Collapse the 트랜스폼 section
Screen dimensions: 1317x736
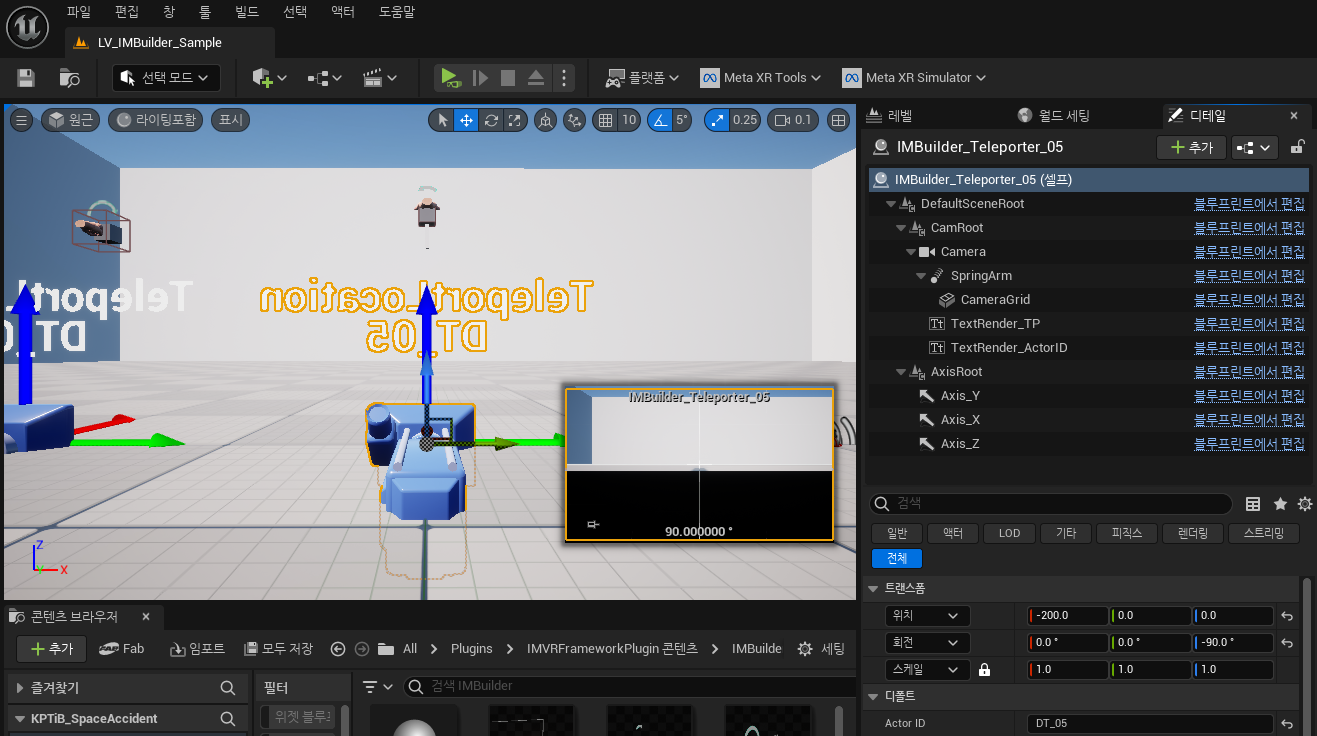873,588
